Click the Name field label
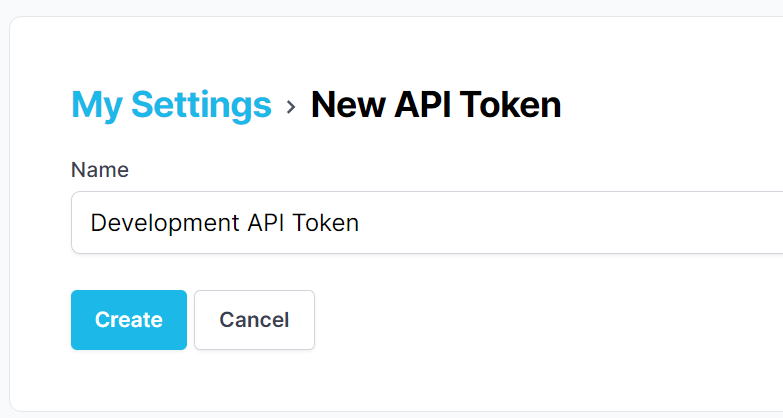 tap(100, 170)
